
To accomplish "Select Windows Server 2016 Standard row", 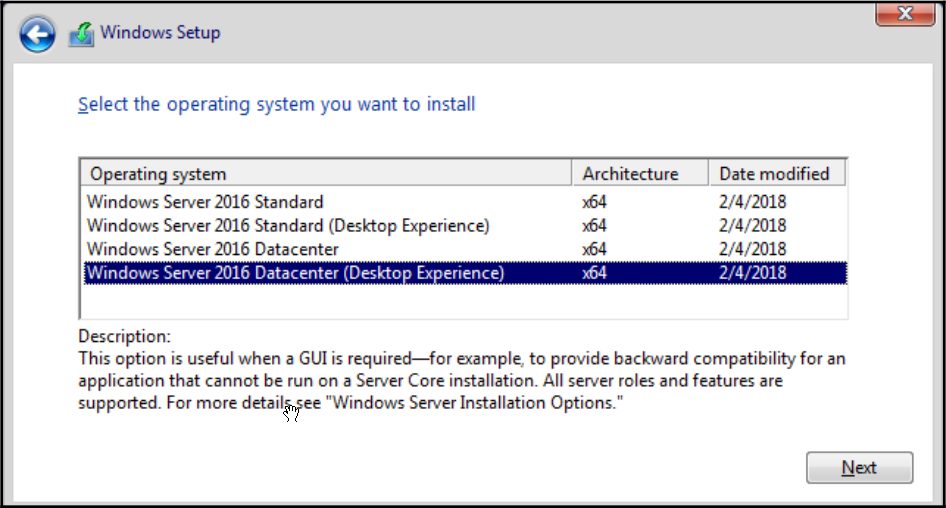I will point(465,202).
